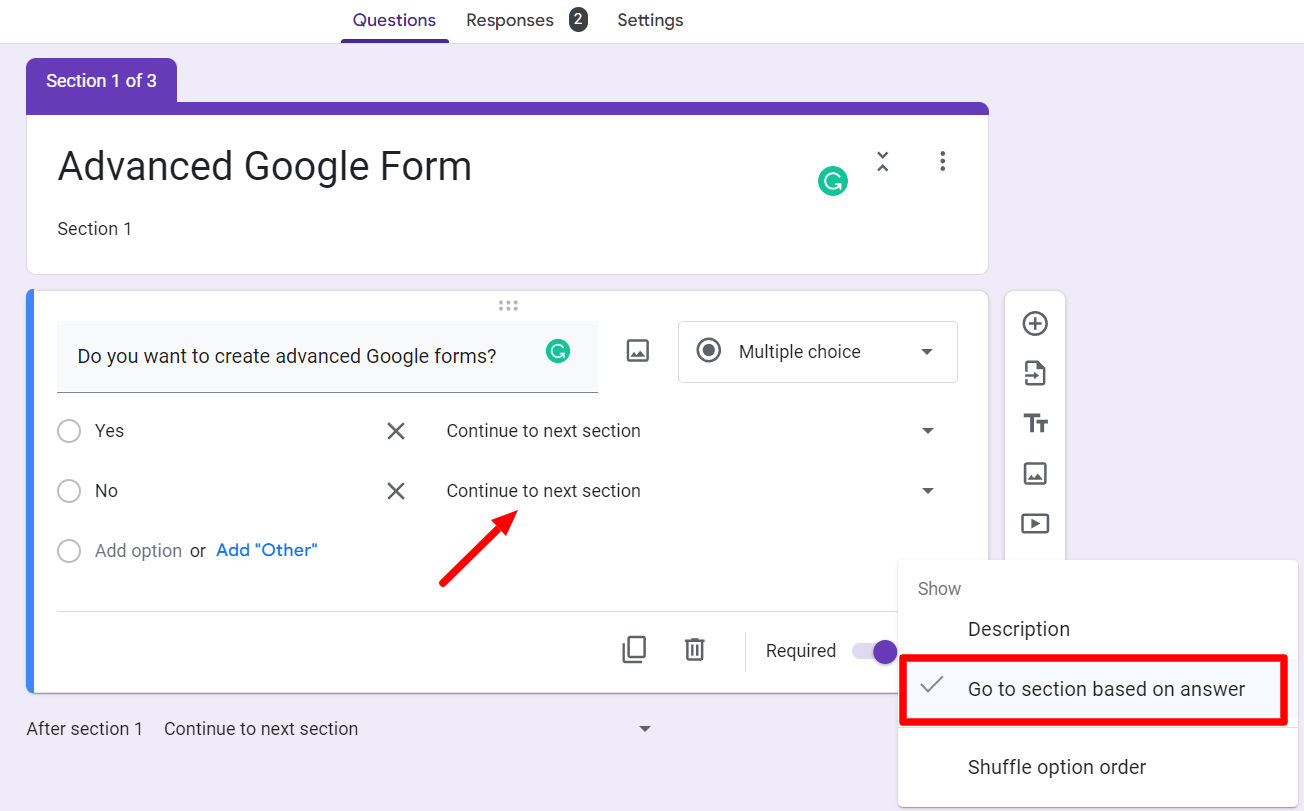Grab the question drag handle dots
1304x811 pixels.
[x=508, y=306]
